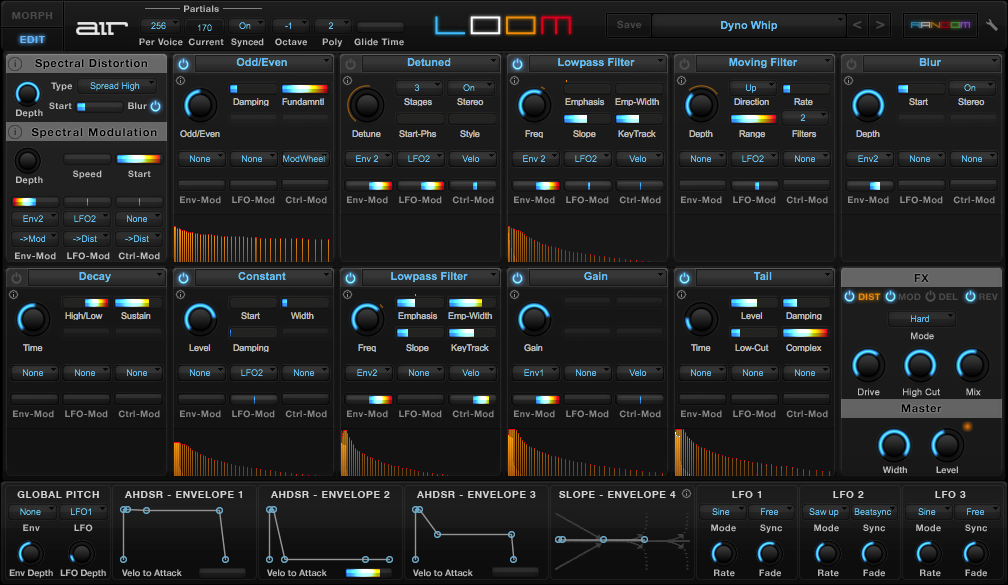
Task: Toggle Blur power in Spectral Distortion
Action: pyautogui.click(x=155, y=106)
